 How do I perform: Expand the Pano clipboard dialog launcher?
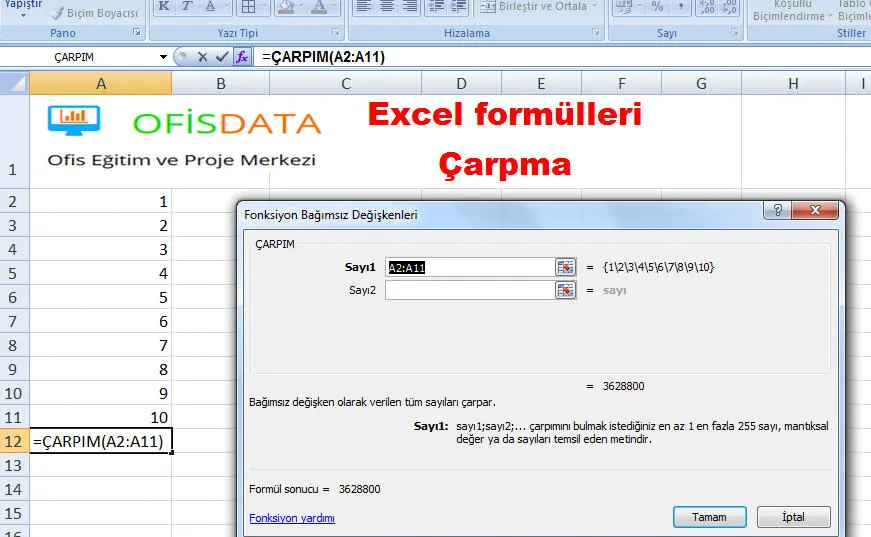(x=136, y=33)
